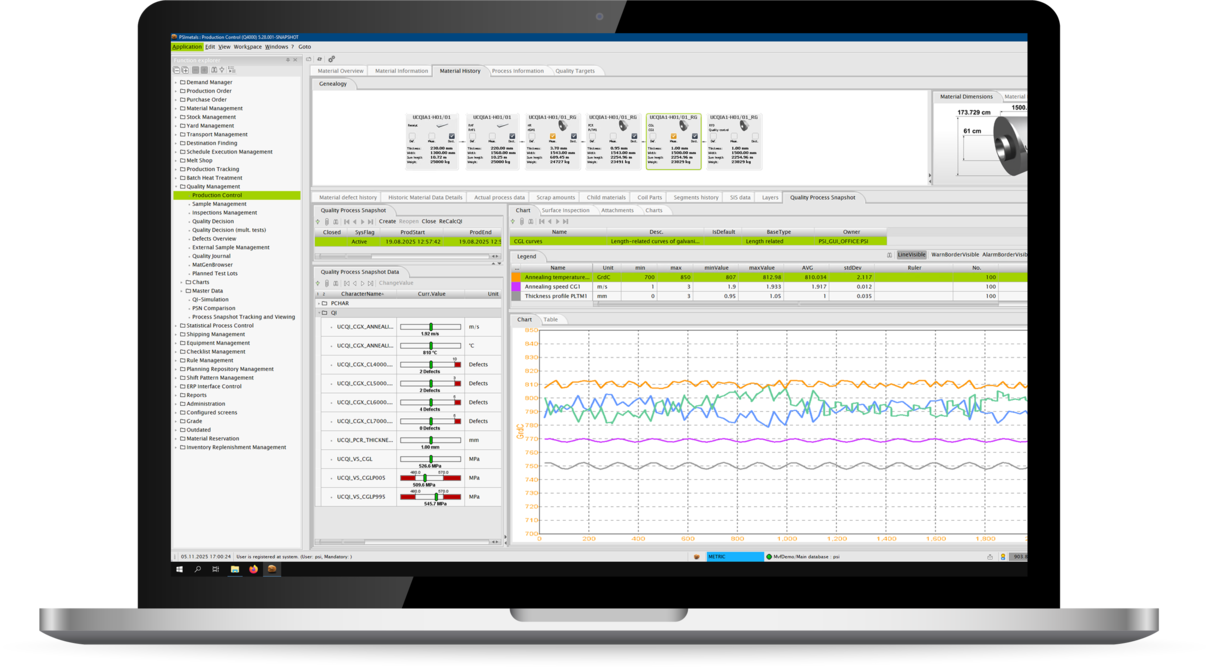
Task: Select the trash icon in Quality Process Snapshot toolbar
Action: click(327, 221)
